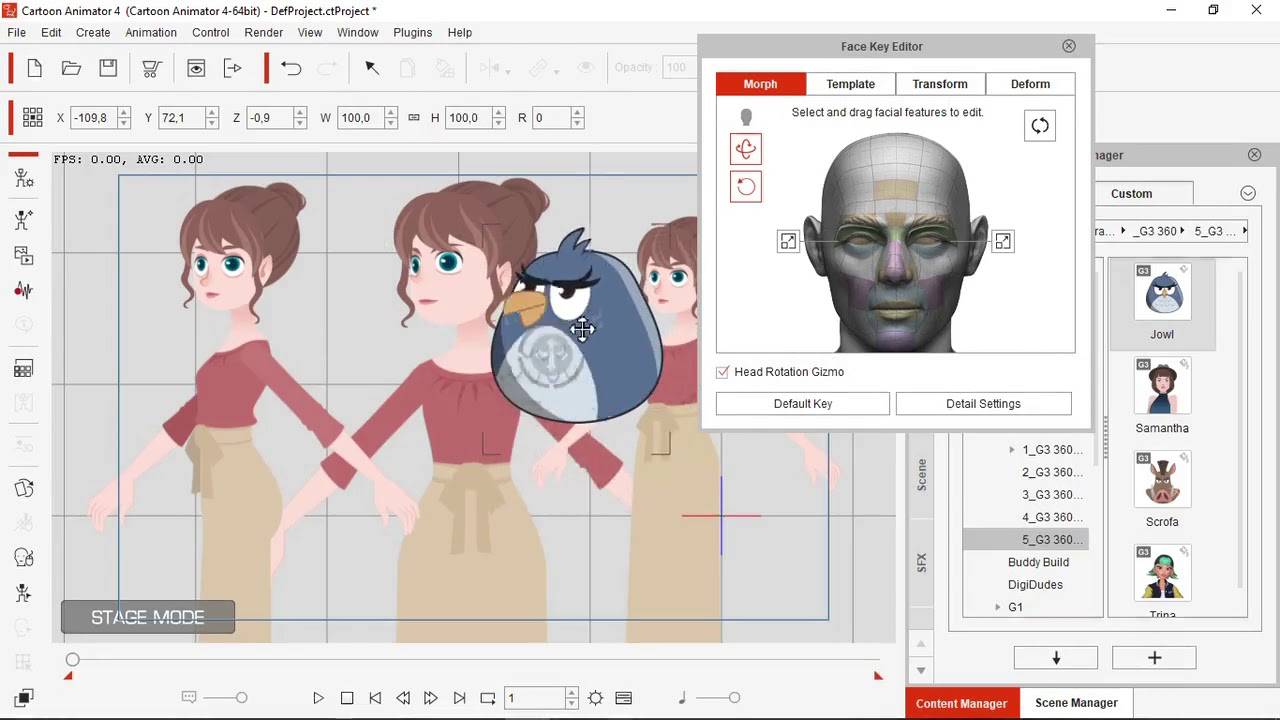The image size is (1280, 720).
Task: Show the timeline panel icon
Action: 624,698
